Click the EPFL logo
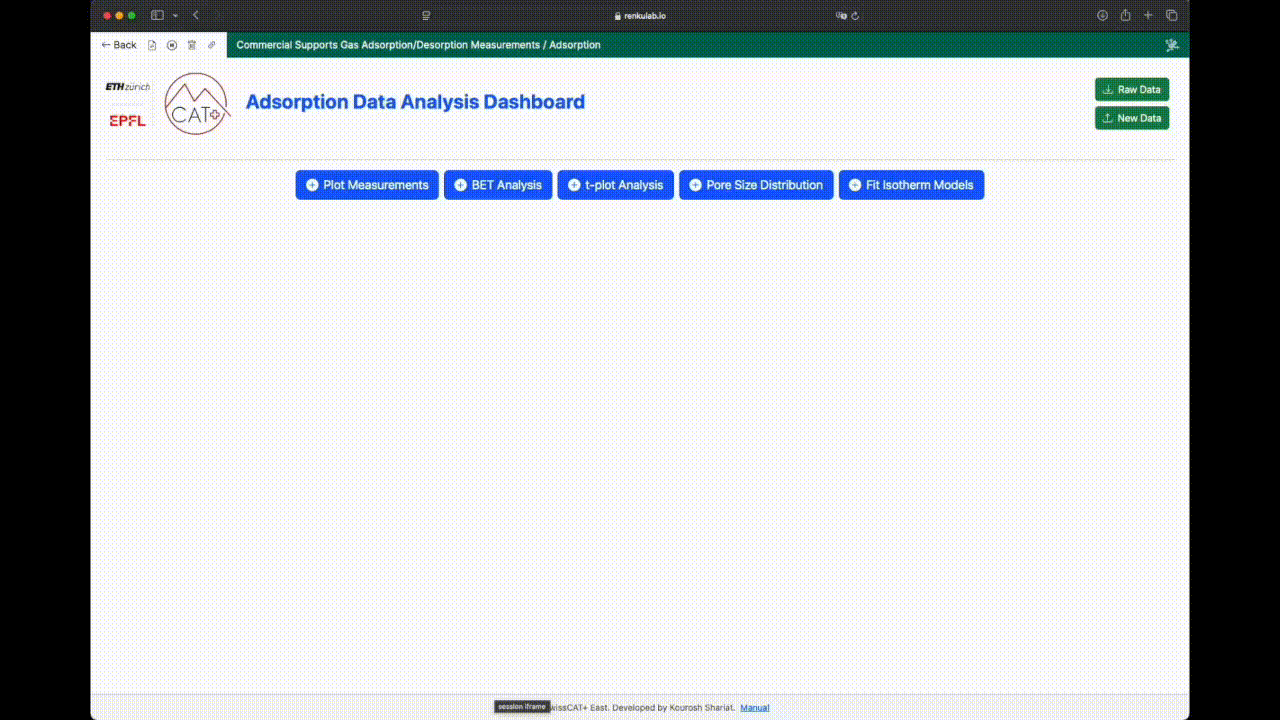 click(128, 120)
